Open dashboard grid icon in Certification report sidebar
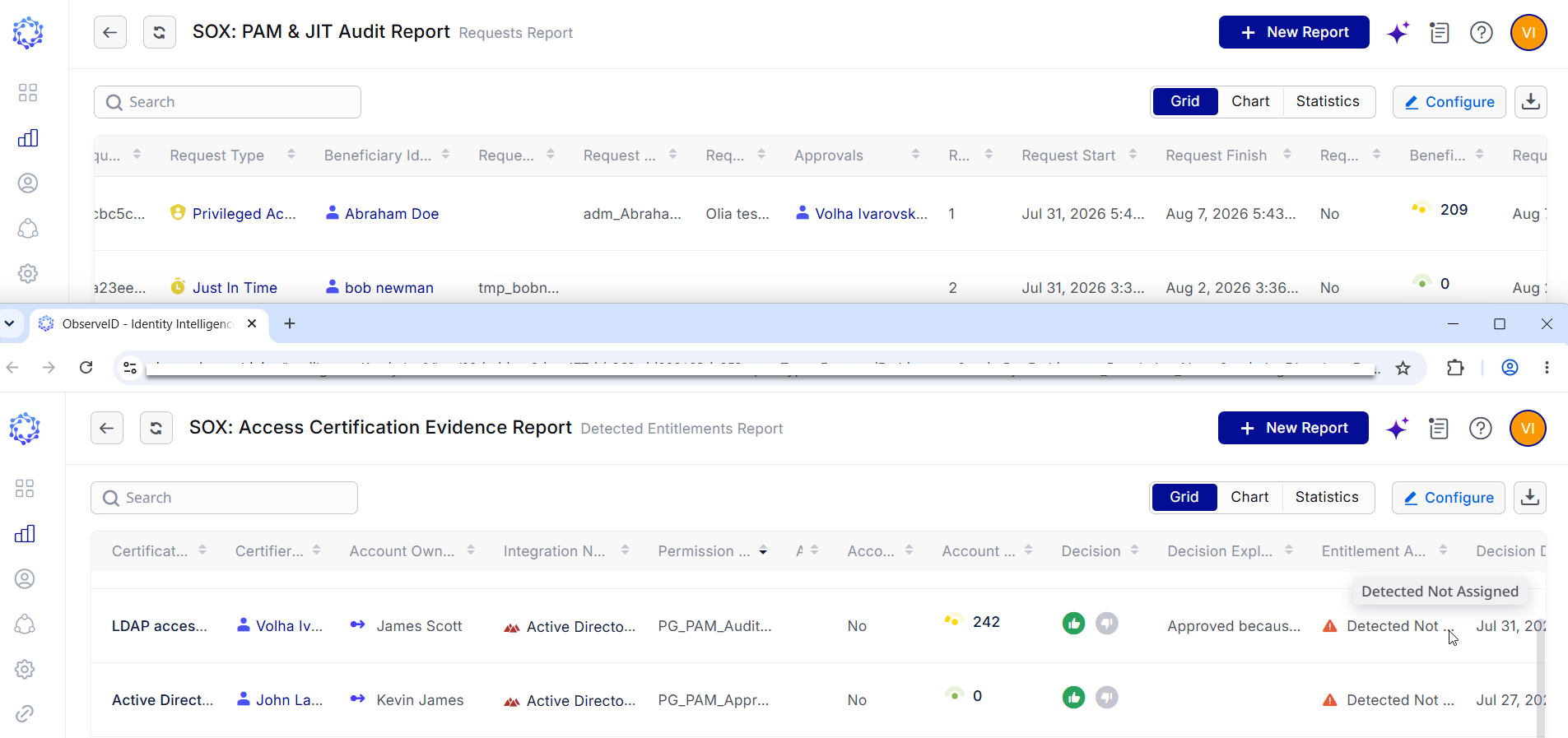The width and height of the screenshot is (1568, 738). coord(25,489)
